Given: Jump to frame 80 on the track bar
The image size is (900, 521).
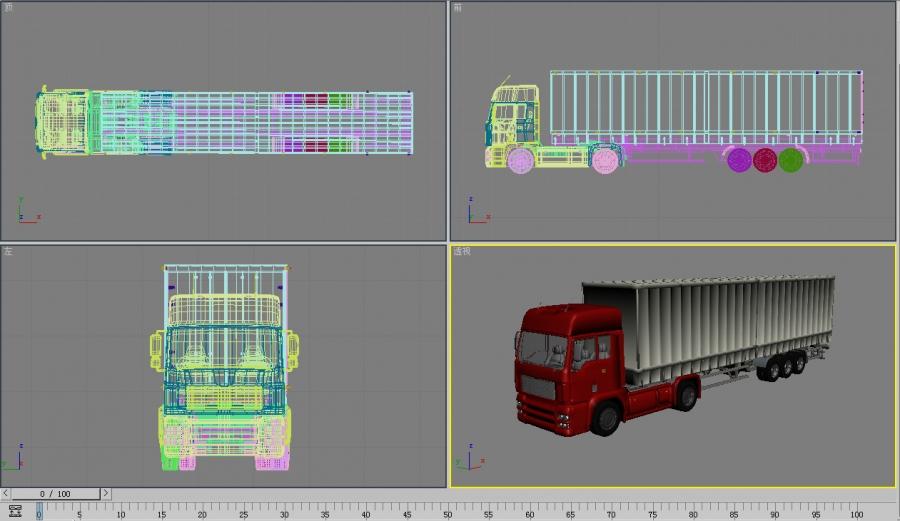Looking at the screenshot, I should 693,514.
